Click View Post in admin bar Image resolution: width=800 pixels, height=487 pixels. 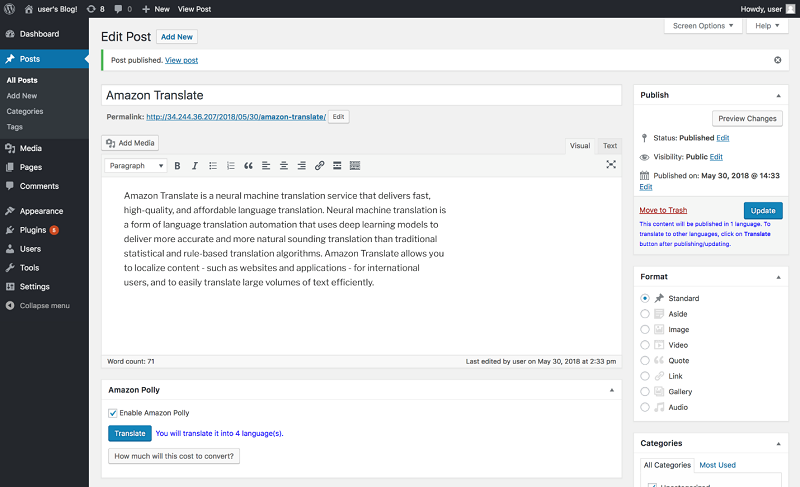click(x=194, y=9)
